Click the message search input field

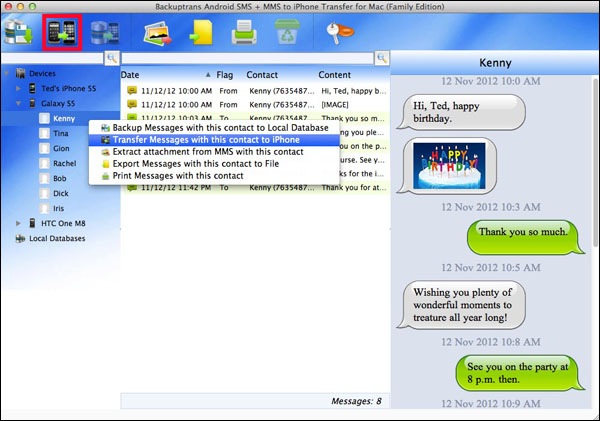coord(248,58)
